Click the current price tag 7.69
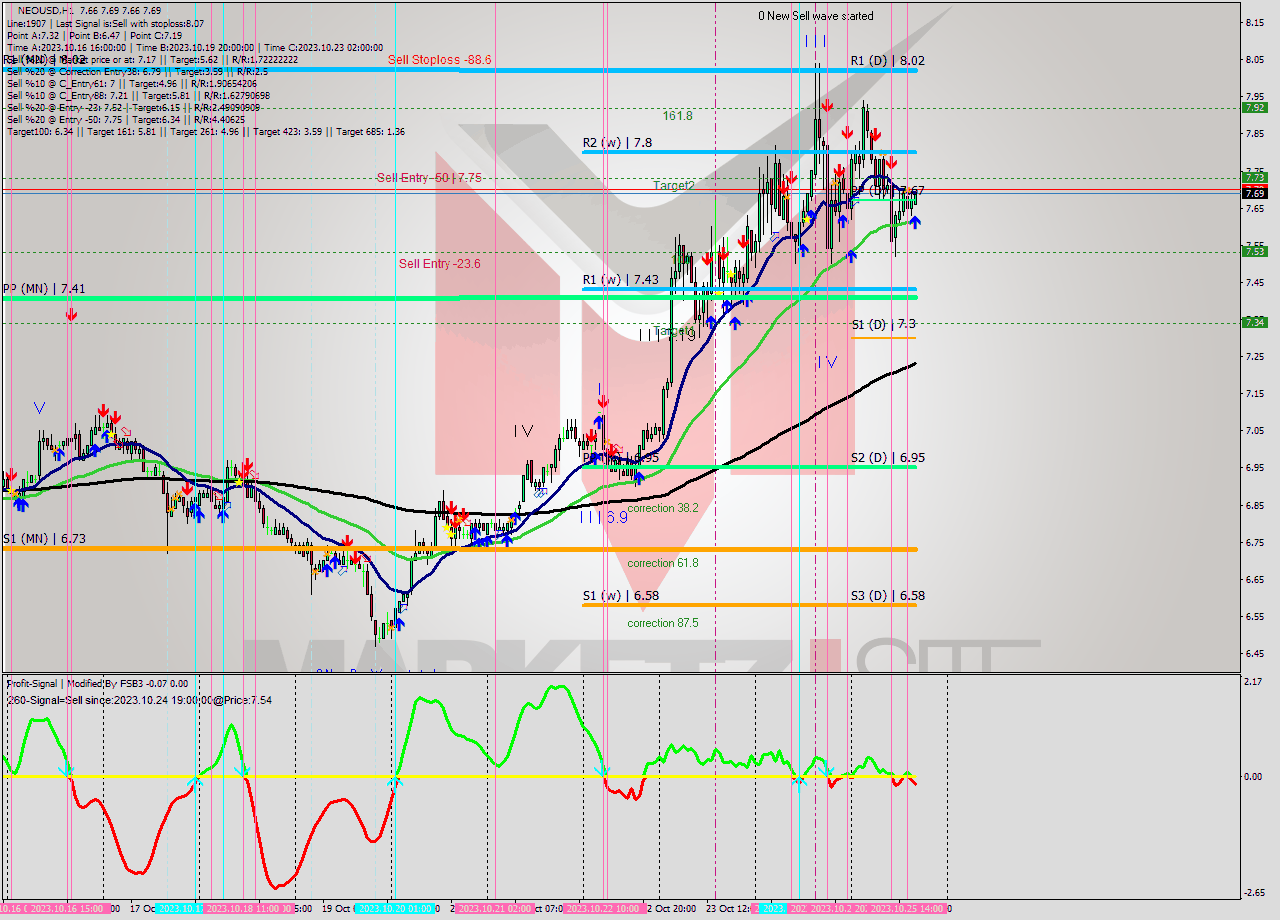This screenshot has width=1280, height=920. [1255, 193]
